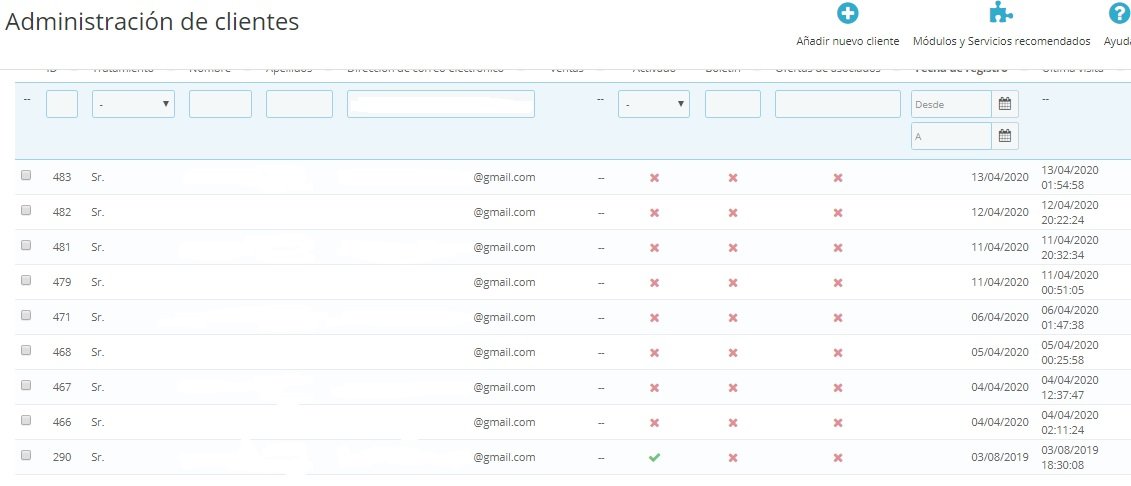Activate customer 466 via Activado red cross
The height and width of the screenshot is (486, 1131).
pos(654,423)
